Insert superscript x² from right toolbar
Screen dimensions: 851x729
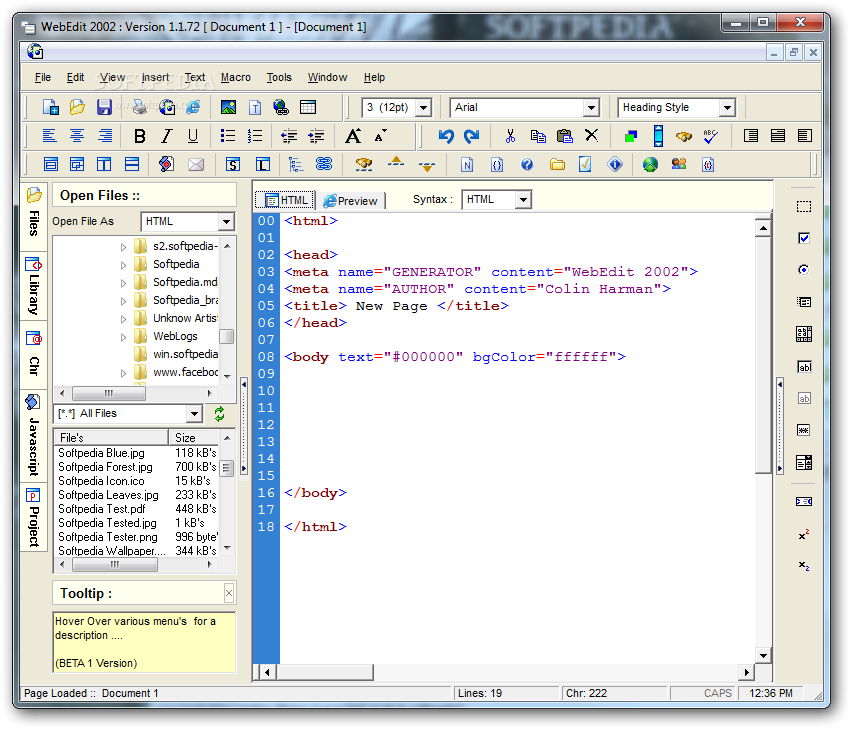coord(804,535)
